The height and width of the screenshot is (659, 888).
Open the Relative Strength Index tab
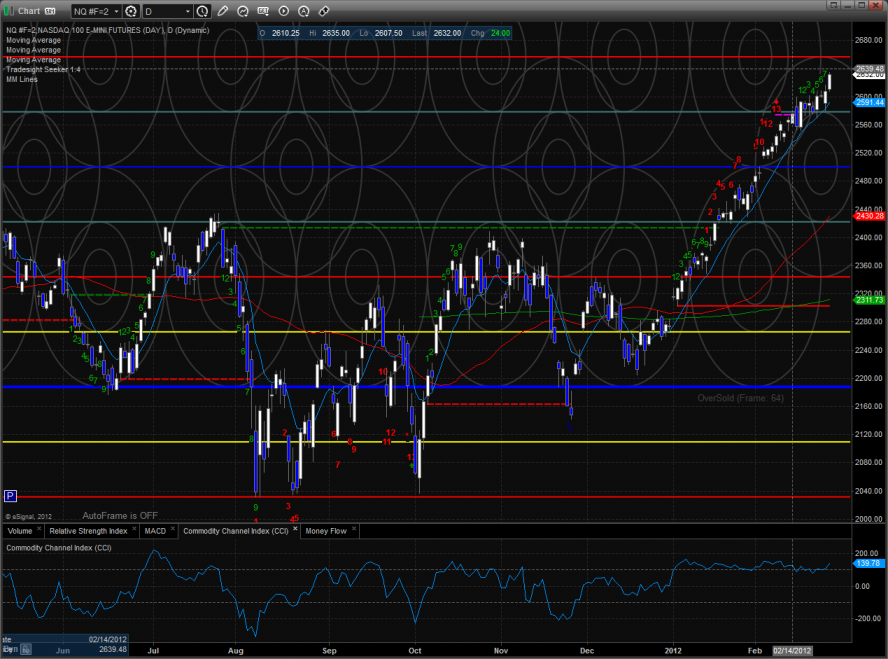click(87, 531)
